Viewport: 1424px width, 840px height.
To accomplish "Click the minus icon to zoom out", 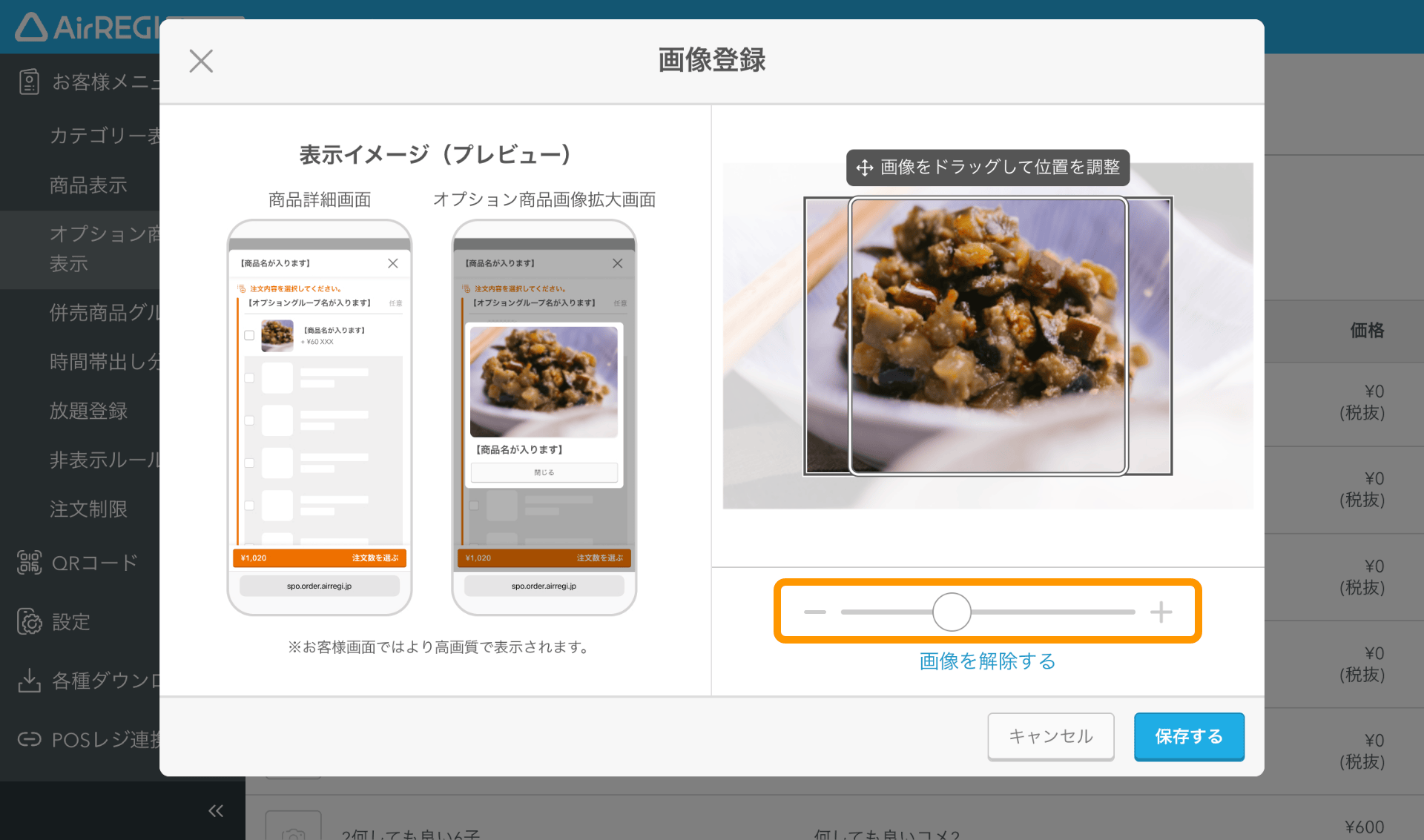I will point(814,612).
